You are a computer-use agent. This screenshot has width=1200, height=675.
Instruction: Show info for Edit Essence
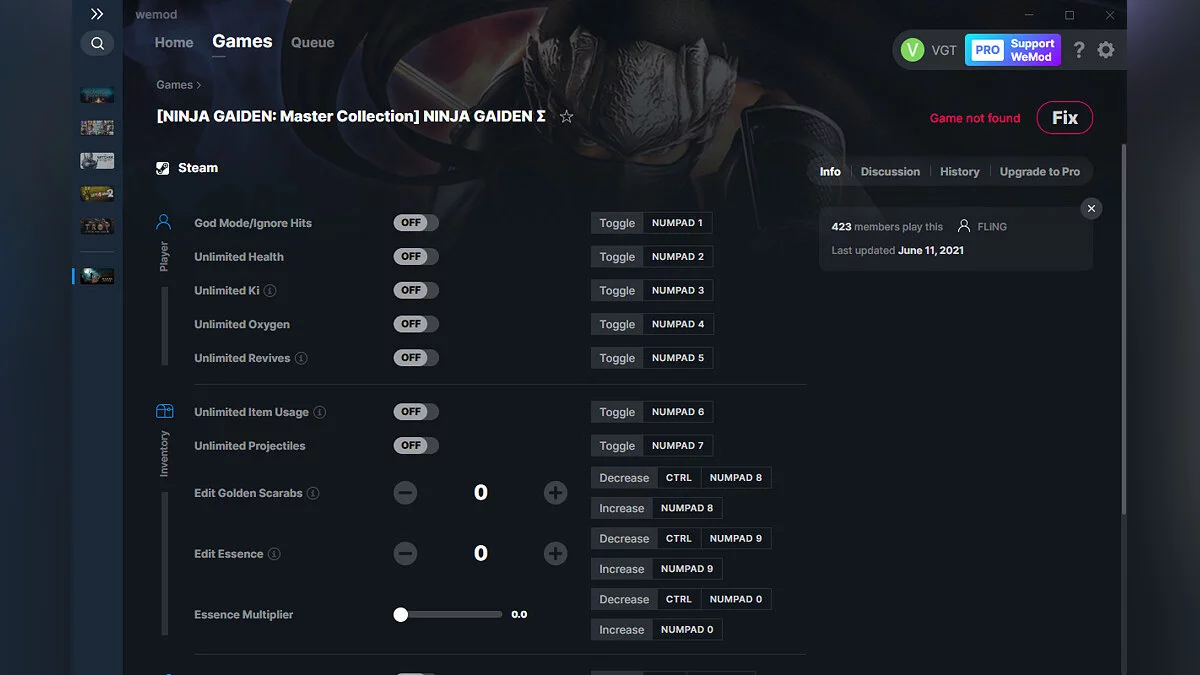274,554
